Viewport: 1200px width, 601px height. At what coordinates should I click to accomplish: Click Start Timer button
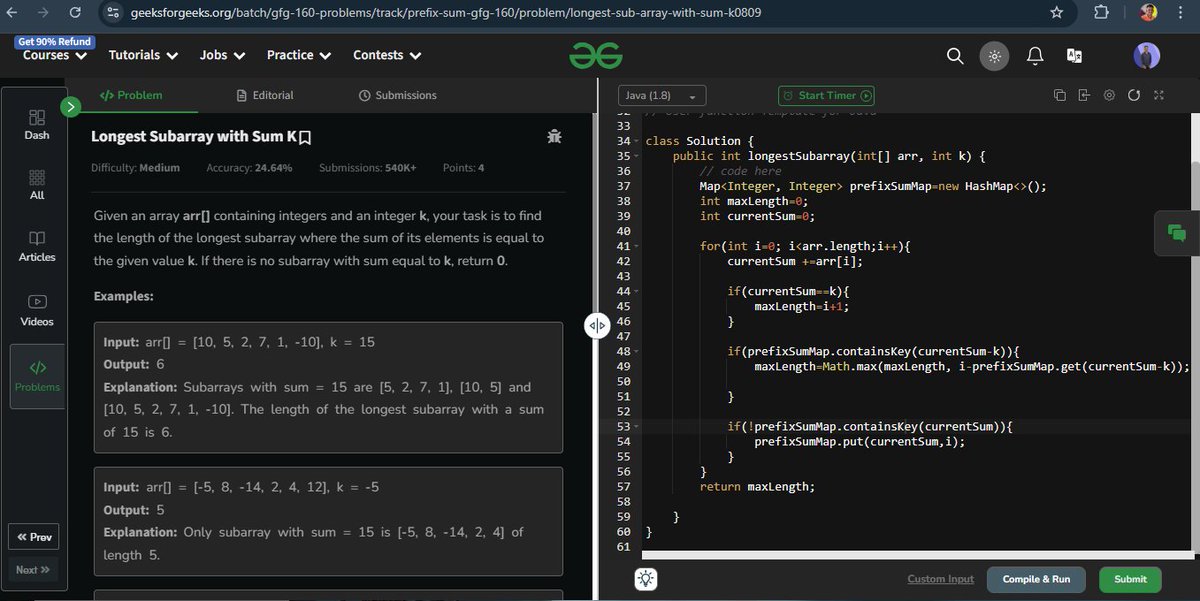(827, 95)
